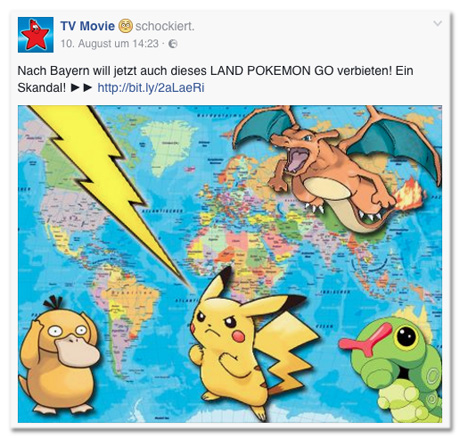This screenshot has height=438, width=460.
Task: Open the post options chevron menu
Action: coord(437,23)
